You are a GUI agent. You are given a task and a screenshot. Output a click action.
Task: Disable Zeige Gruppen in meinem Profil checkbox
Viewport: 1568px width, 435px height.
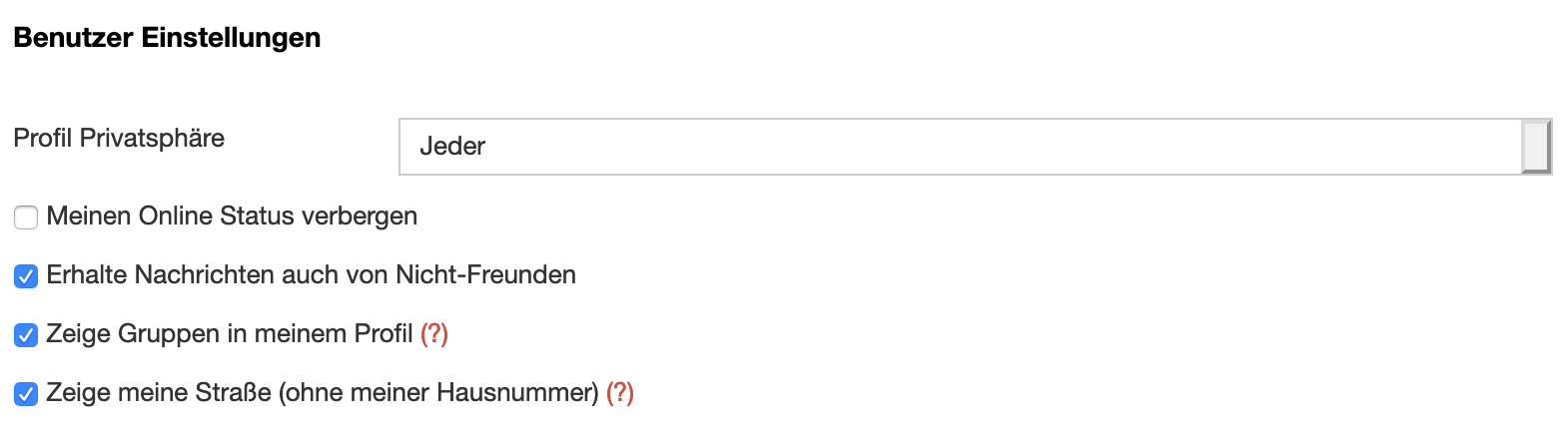point(26,335)
